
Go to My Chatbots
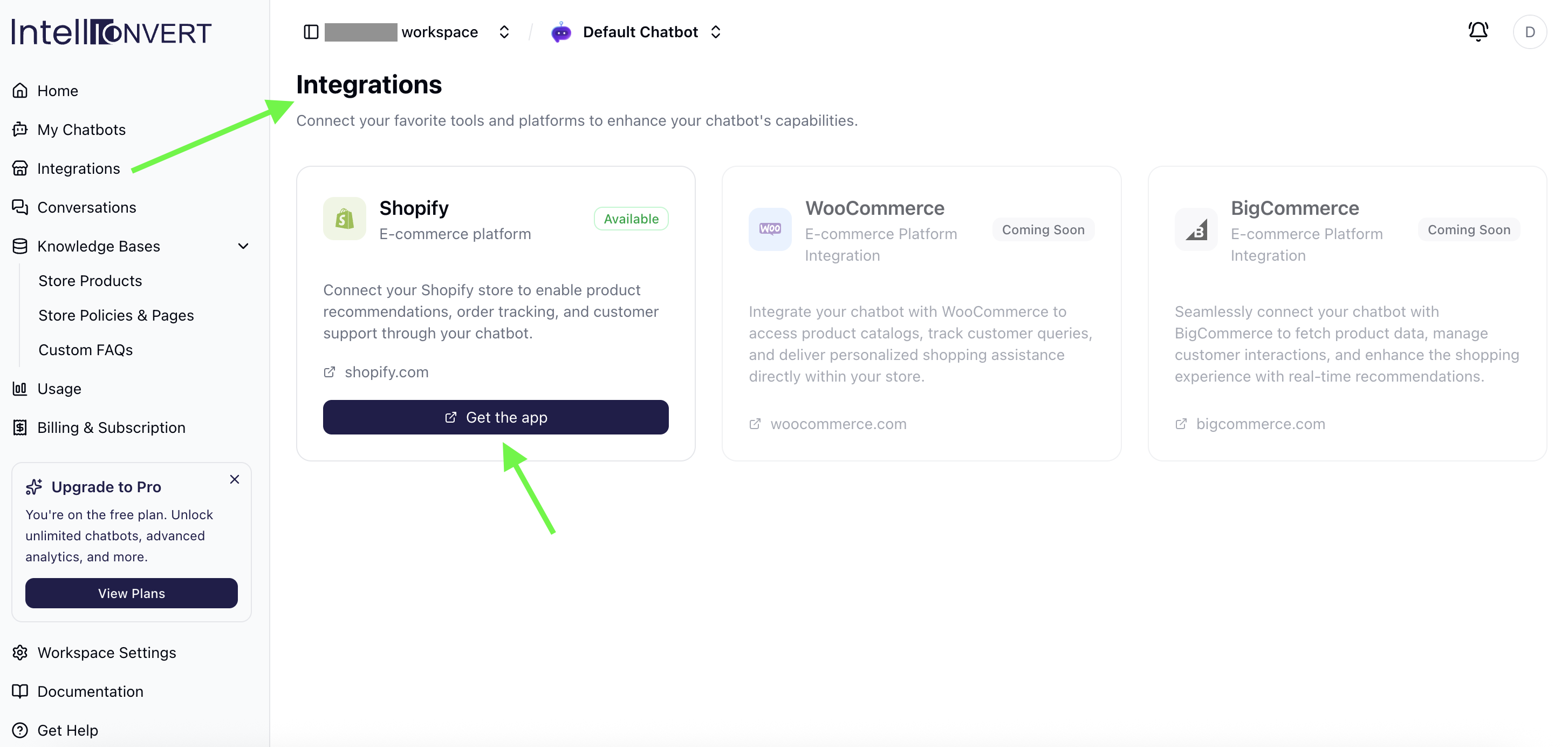(x=81, y=130)
